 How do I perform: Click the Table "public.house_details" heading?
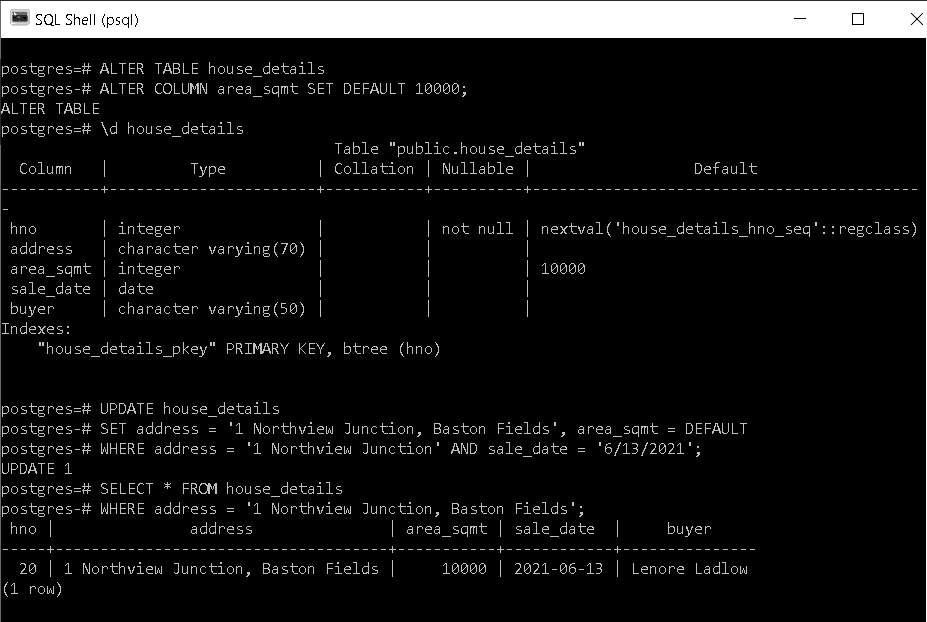tap(459, 148)
